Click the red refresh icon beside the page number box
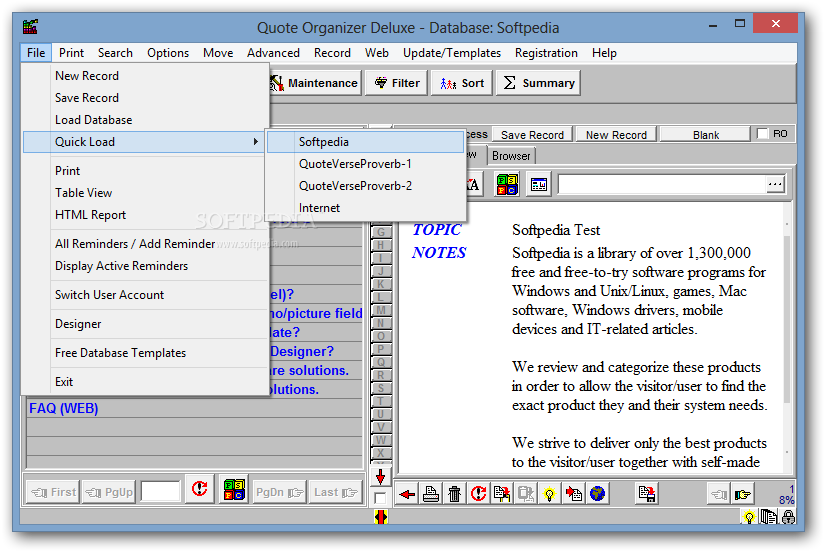This screenshot has width=825, height=552. (x=199, y=490)
